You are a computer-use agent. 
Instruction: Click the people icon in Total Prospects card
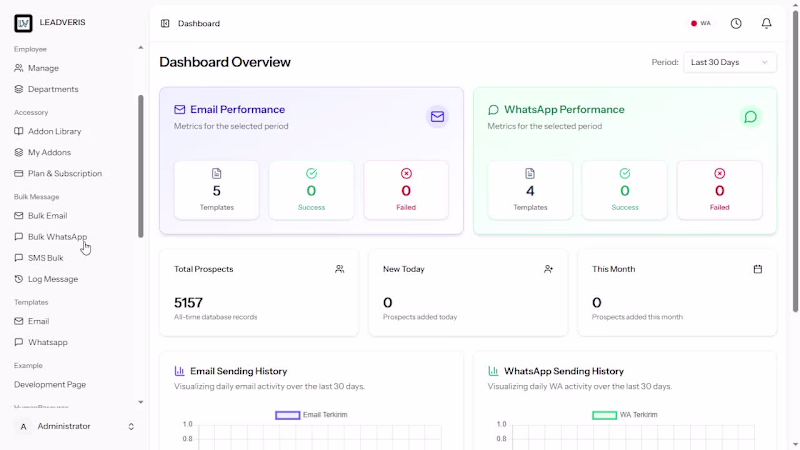(339, 269)
